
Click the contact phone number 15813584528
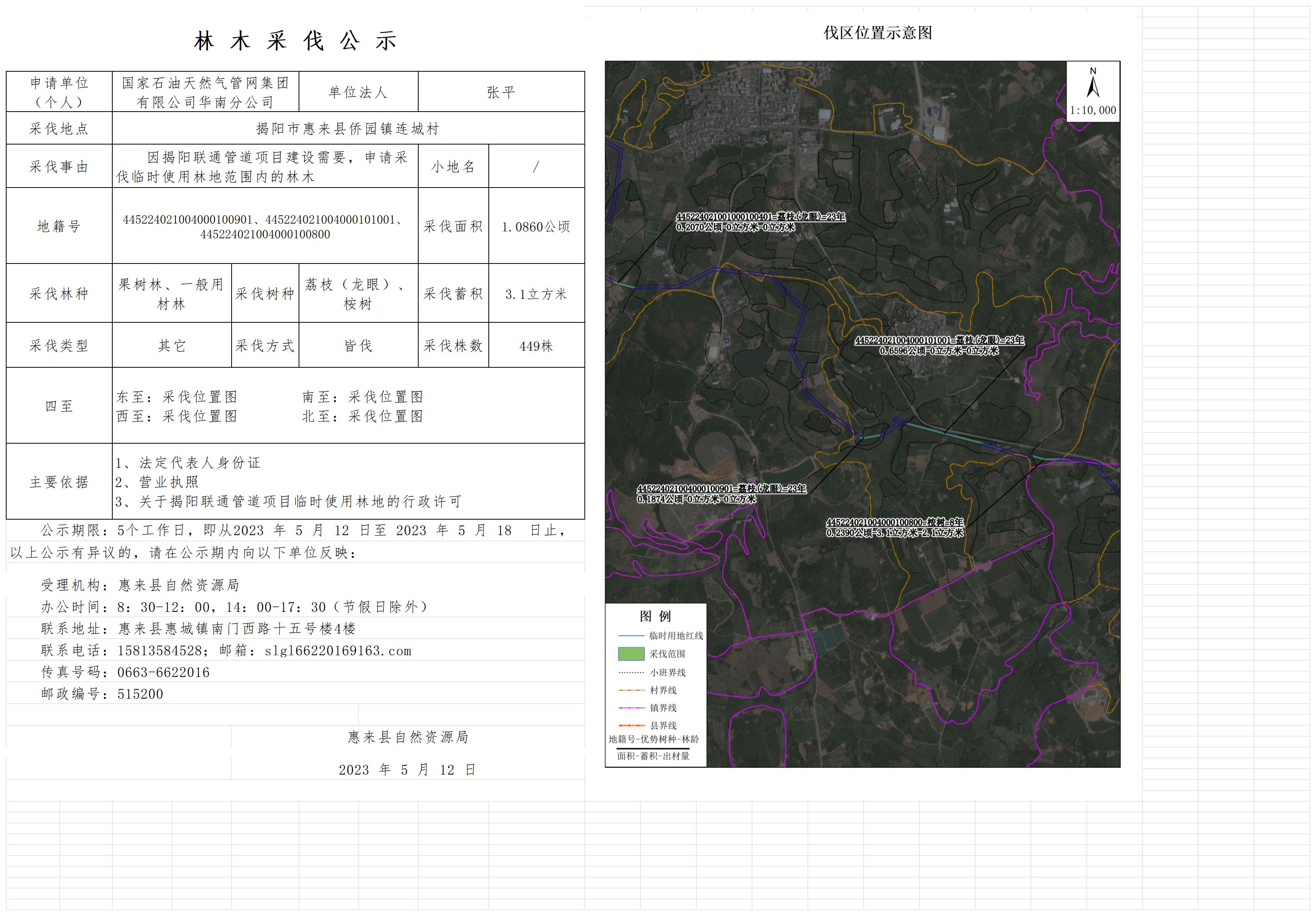click(x=159, y=651)
